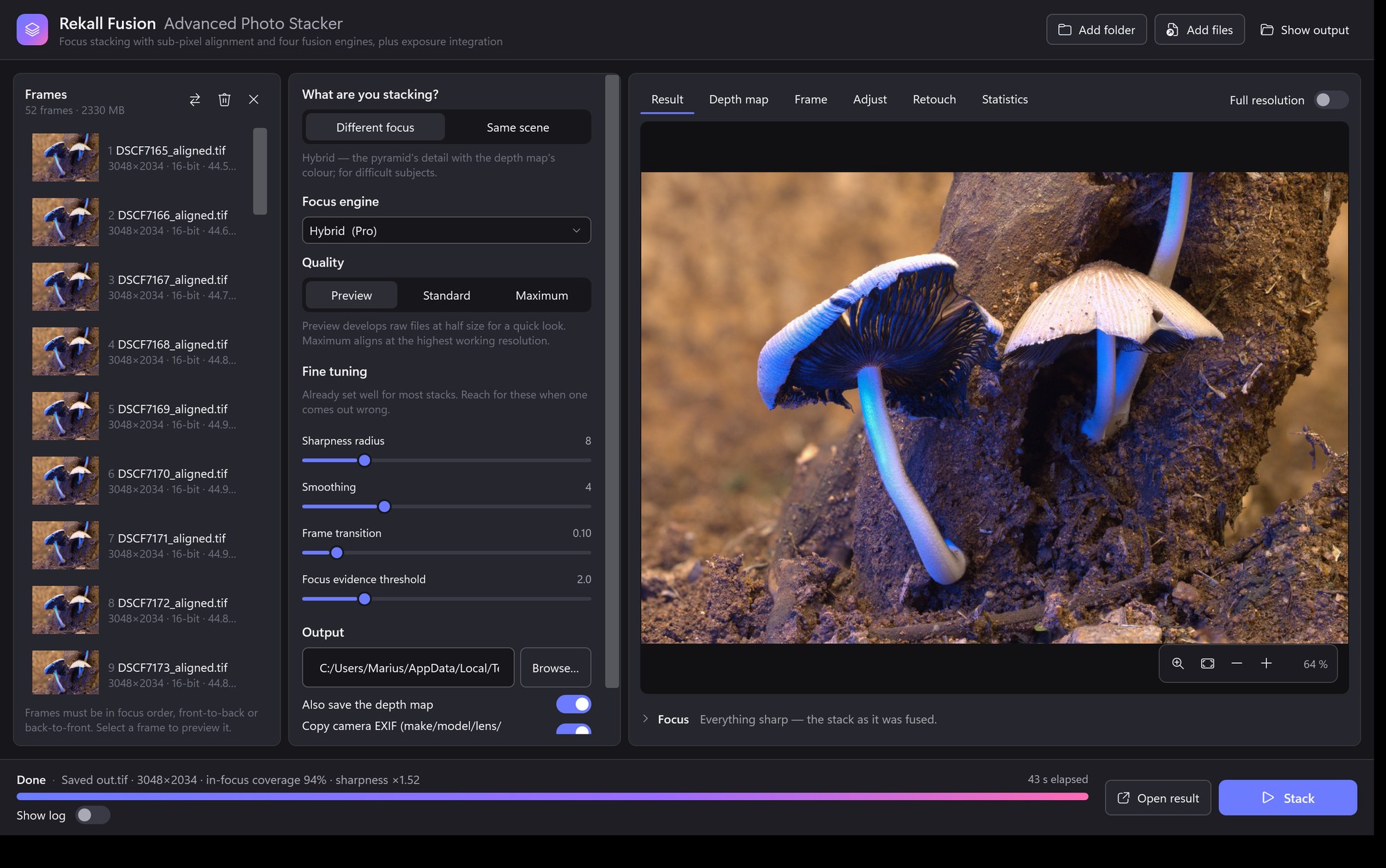This screenshot has width=1386, height=868.
Task: Show the output folder
Action: (x=1304, y=30)
